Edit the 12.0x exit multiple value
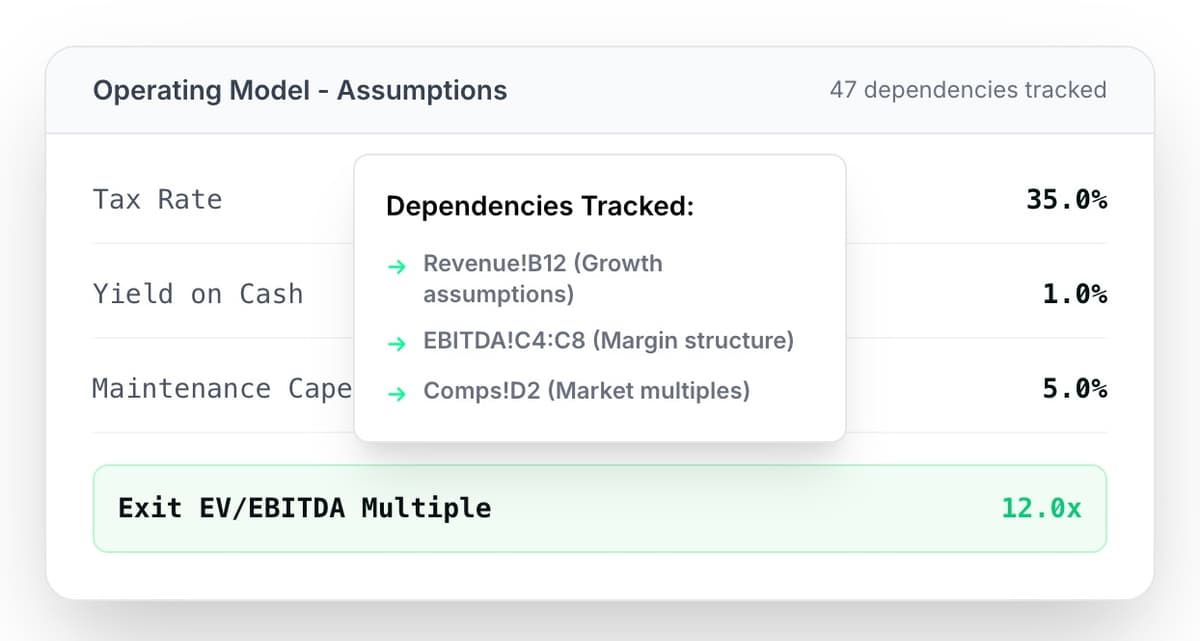This screenshot has width=1200, height=641. click(1041, 508)
